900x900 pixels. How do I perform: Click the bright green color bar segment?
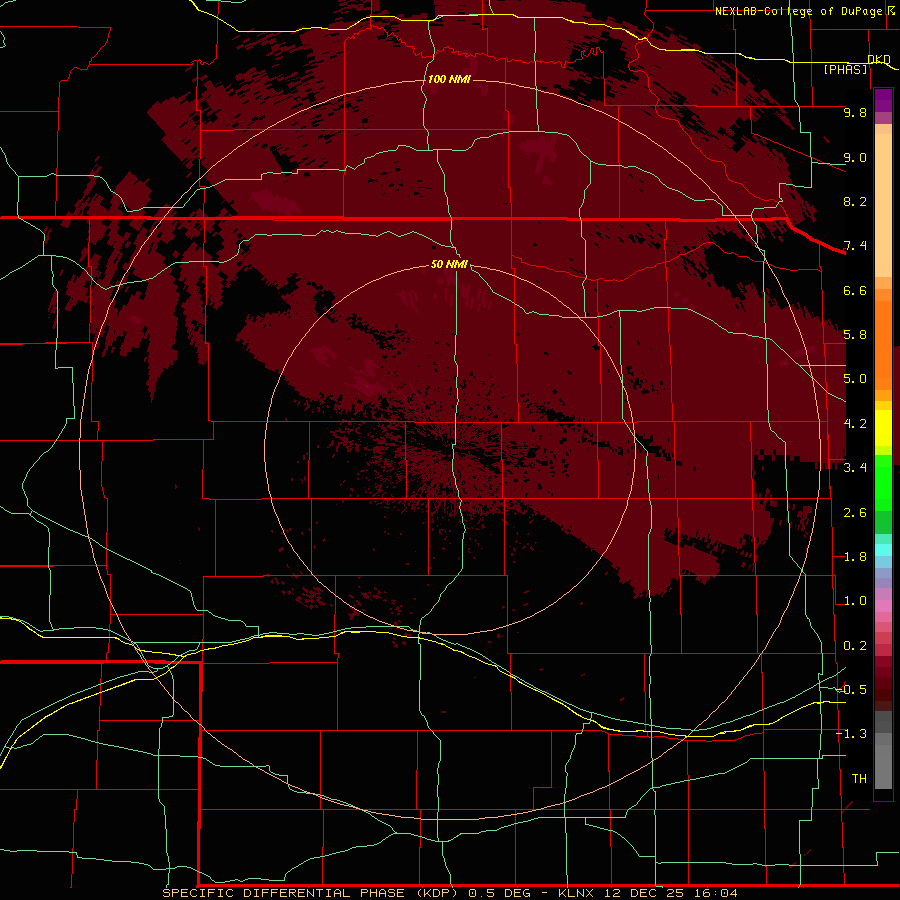pyautogui.click(x=883, y=482)
